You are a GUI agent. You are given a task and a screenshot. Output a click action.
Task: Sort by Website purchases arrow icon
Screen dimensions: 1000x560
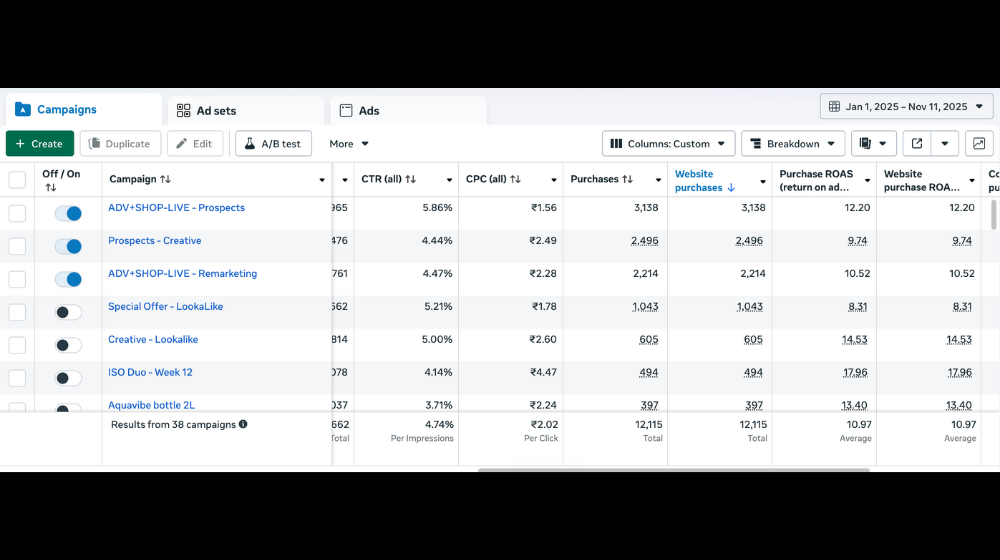(731, 188)
